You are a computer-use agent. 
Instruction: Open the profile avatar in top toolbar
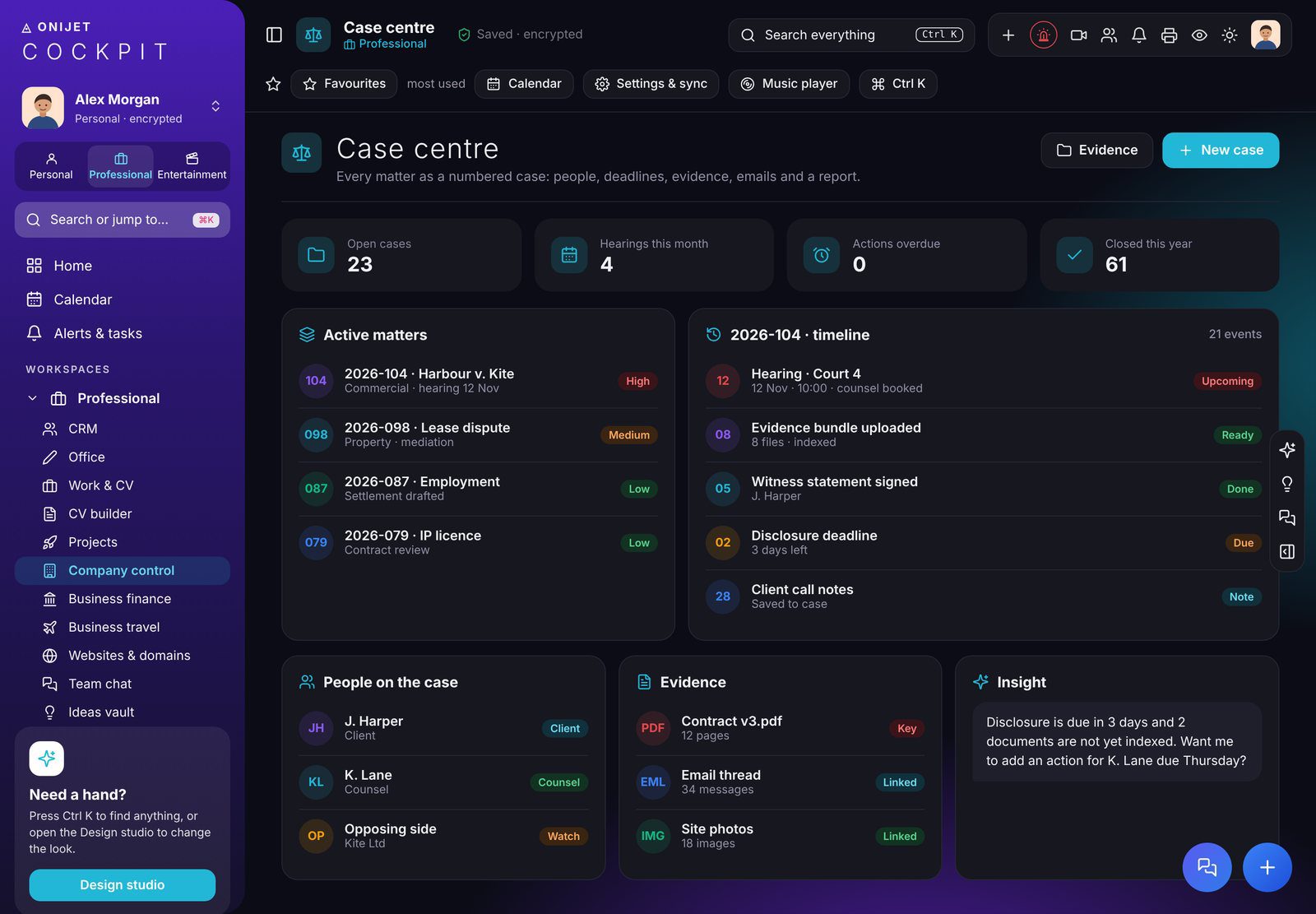coord(1265,35)
